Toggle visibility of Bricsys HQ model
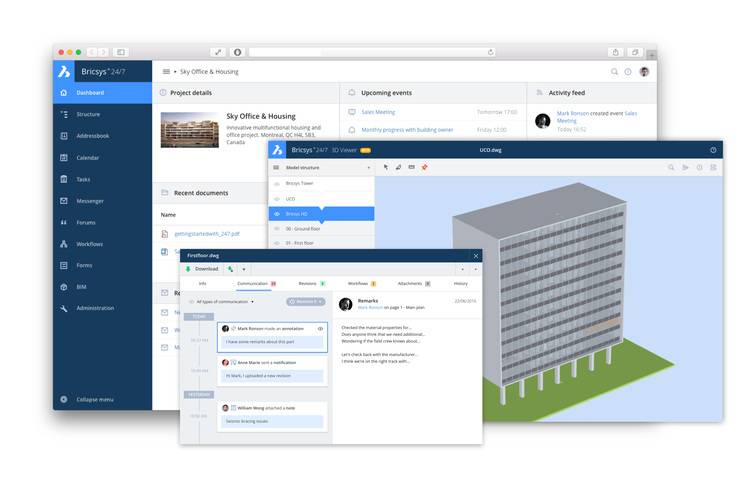The width and height of the screenshot is (750, 477). (x=277, y=214)
